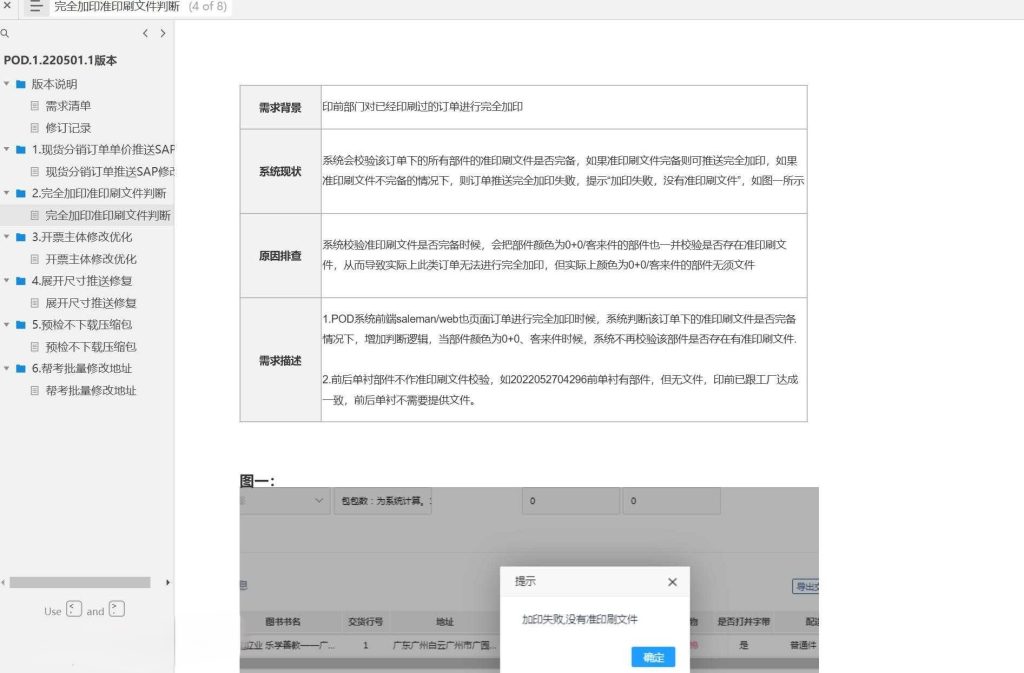Click the 导出 button at the right
This screenshot has width=1024, height=673.
pyautogui.click(x=806, y=587)
